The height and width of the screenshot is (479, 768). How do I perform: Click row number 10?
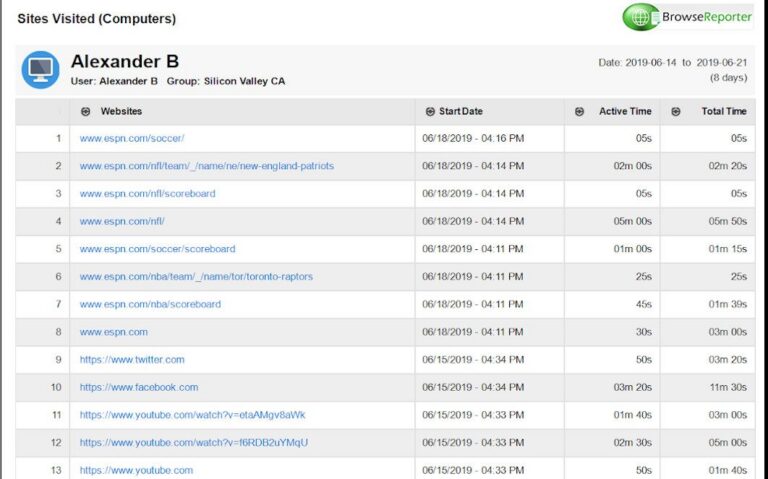(56, 387)
